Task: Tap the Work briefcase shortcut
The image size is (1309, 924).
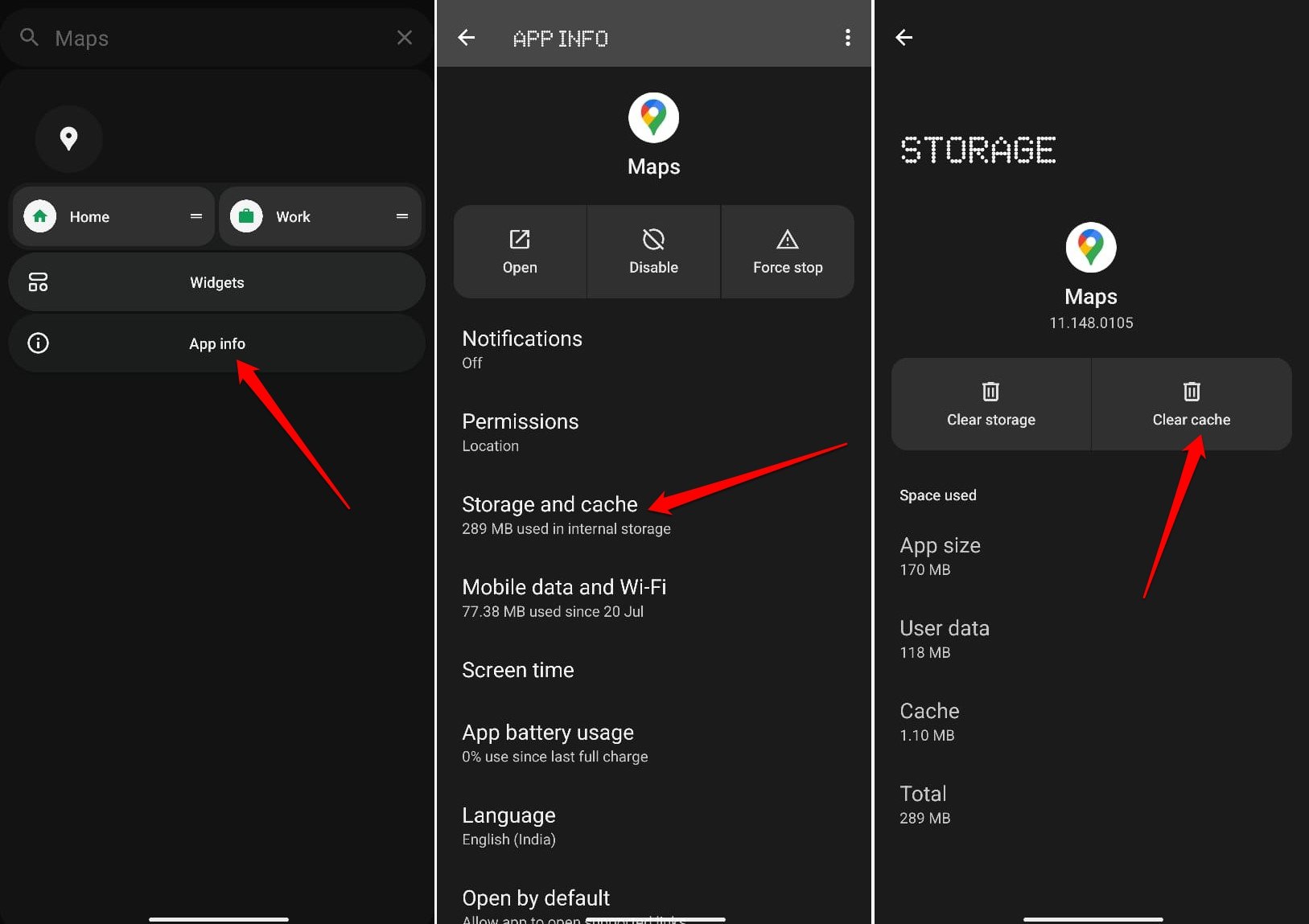Action: click(x=247, y=216)
